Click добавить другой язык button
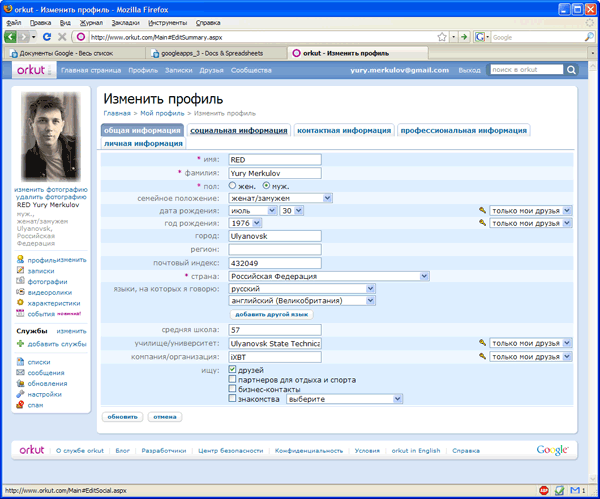This screenshot has width=600, height=499. tap(271, 314)
